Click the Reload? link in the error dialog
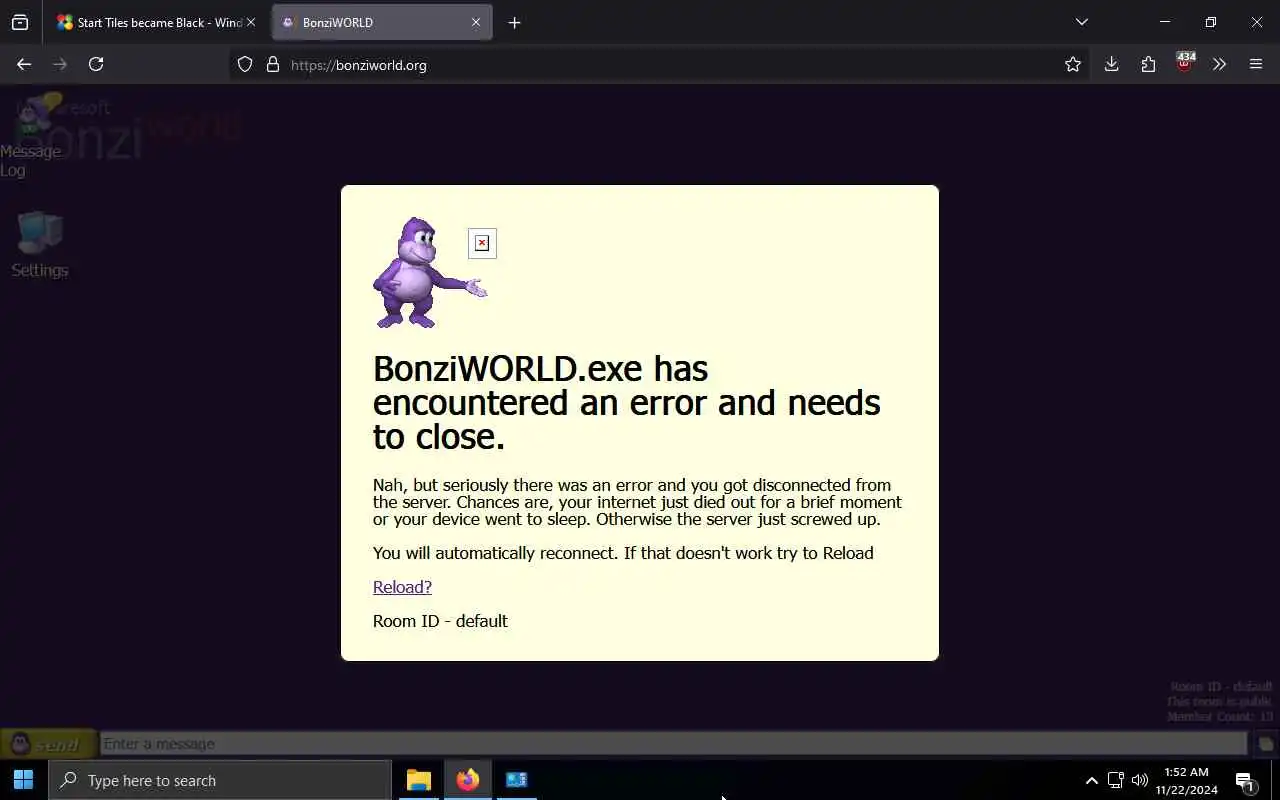The width and height of the screenshot is (1280, 800). coord(402,587)
